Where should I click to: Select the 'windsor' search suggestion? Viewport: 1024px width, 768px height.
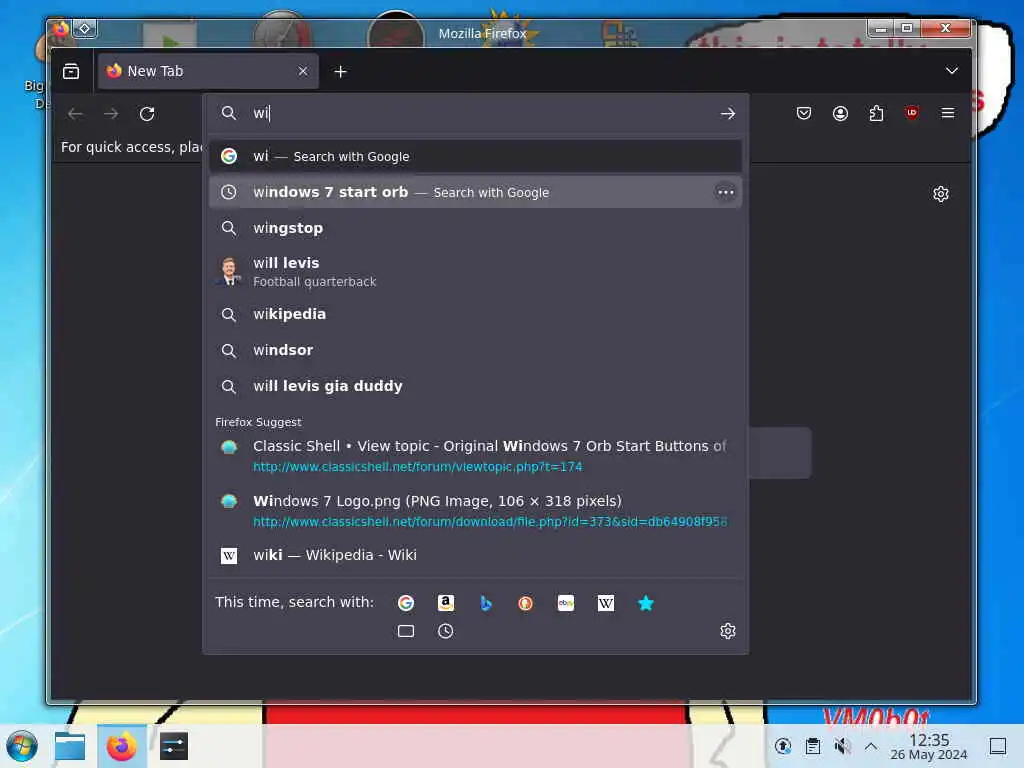tap(475, 350)
